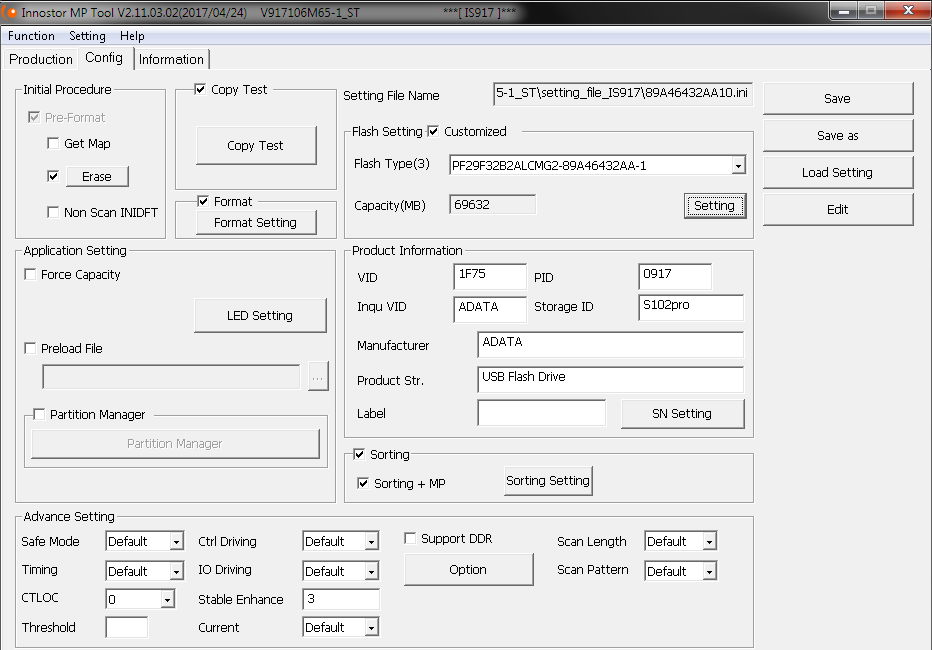
Task: Uncheck the Sorting + MP checkbox
Action: pyautogui.click(x=363, y=484)
